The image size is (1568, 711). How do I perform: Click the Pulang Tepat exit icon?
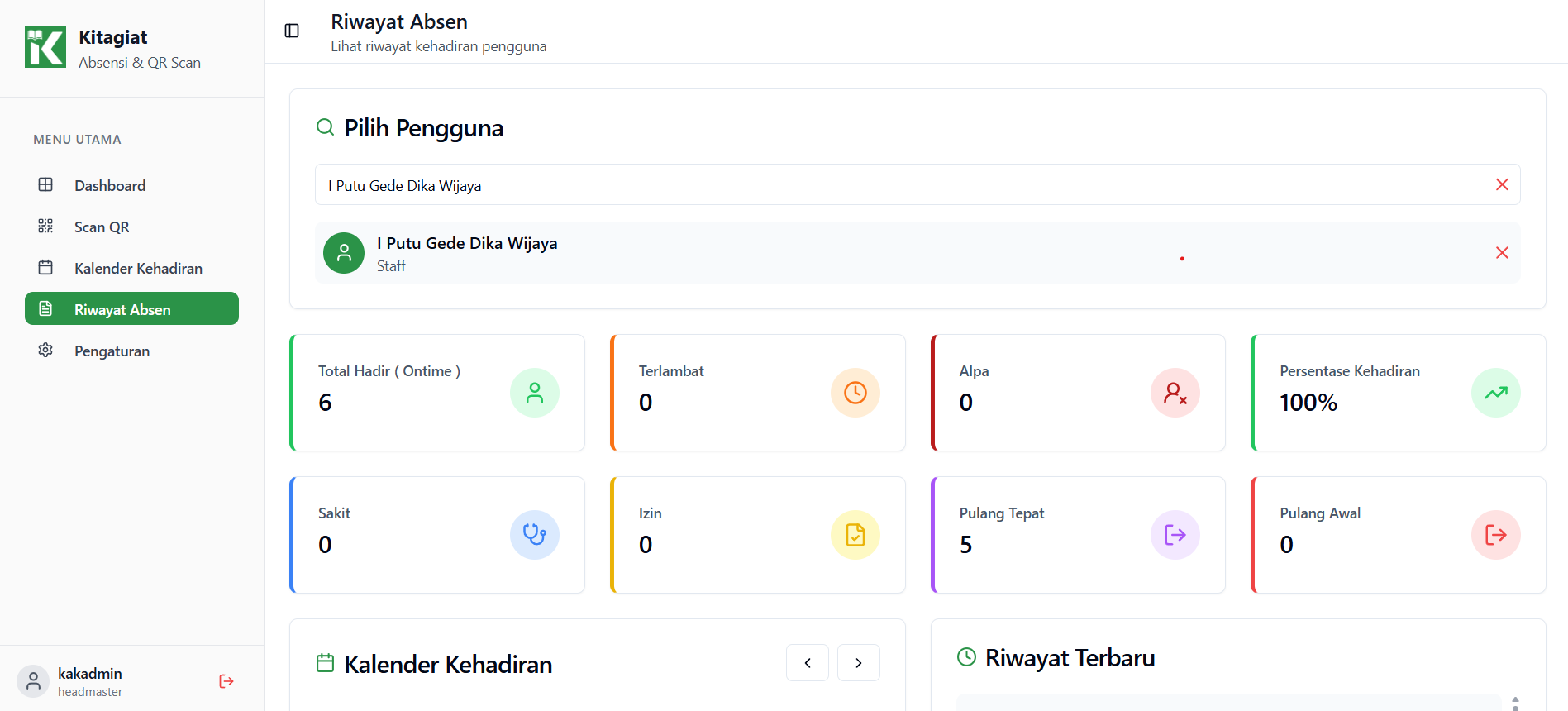pyautogui.click(x=1175, y=535)
